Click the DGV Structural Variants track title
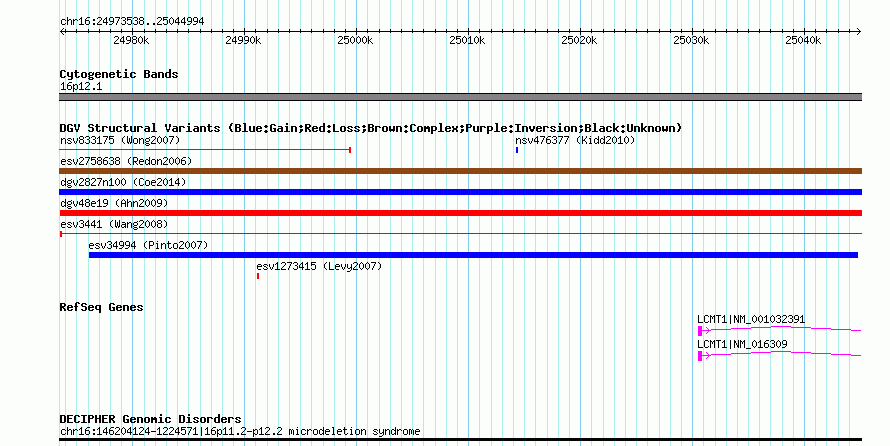The width and height of the screenshot is (890, 446). tap(371, 128)
